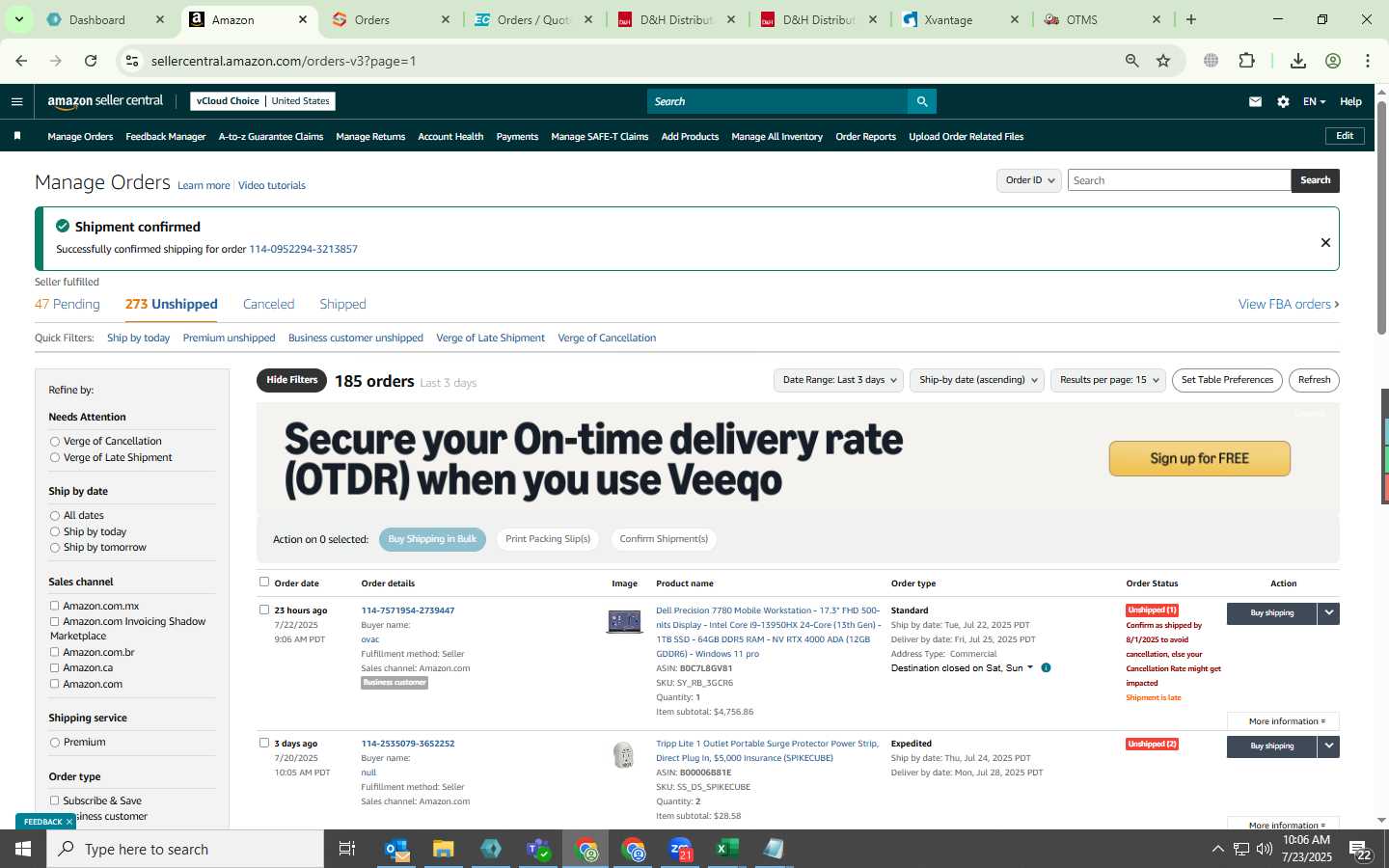
Task: Open Excel from the taskbar
Action: coord(727,849)
